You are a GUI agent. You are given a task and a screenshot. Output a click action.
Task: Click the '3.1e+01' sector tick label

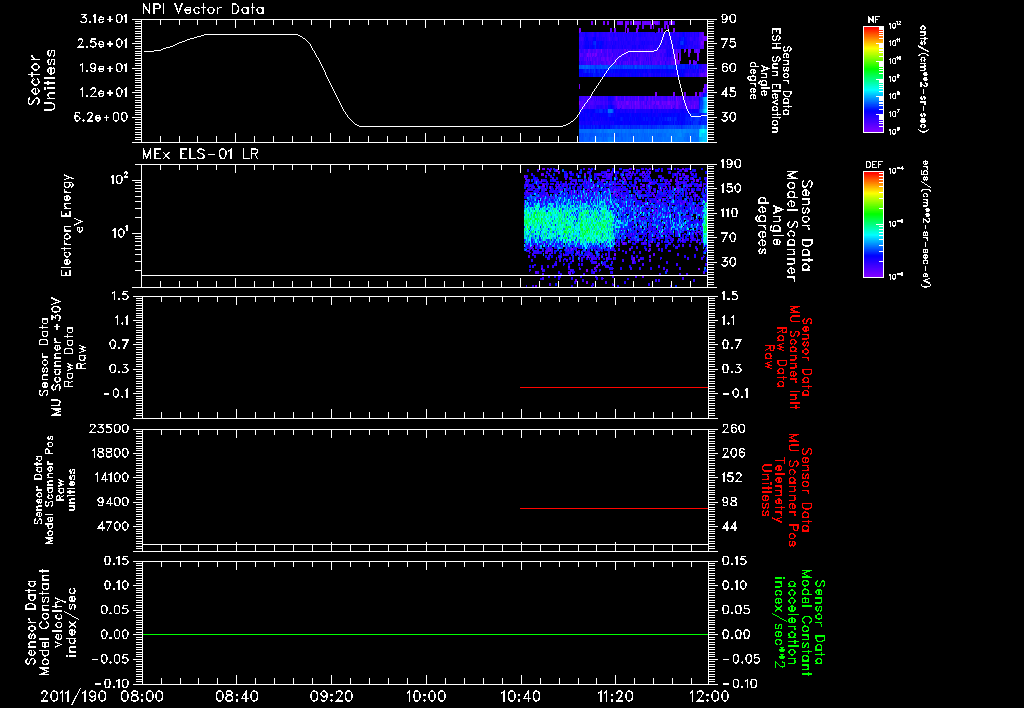tap(103, 19)
